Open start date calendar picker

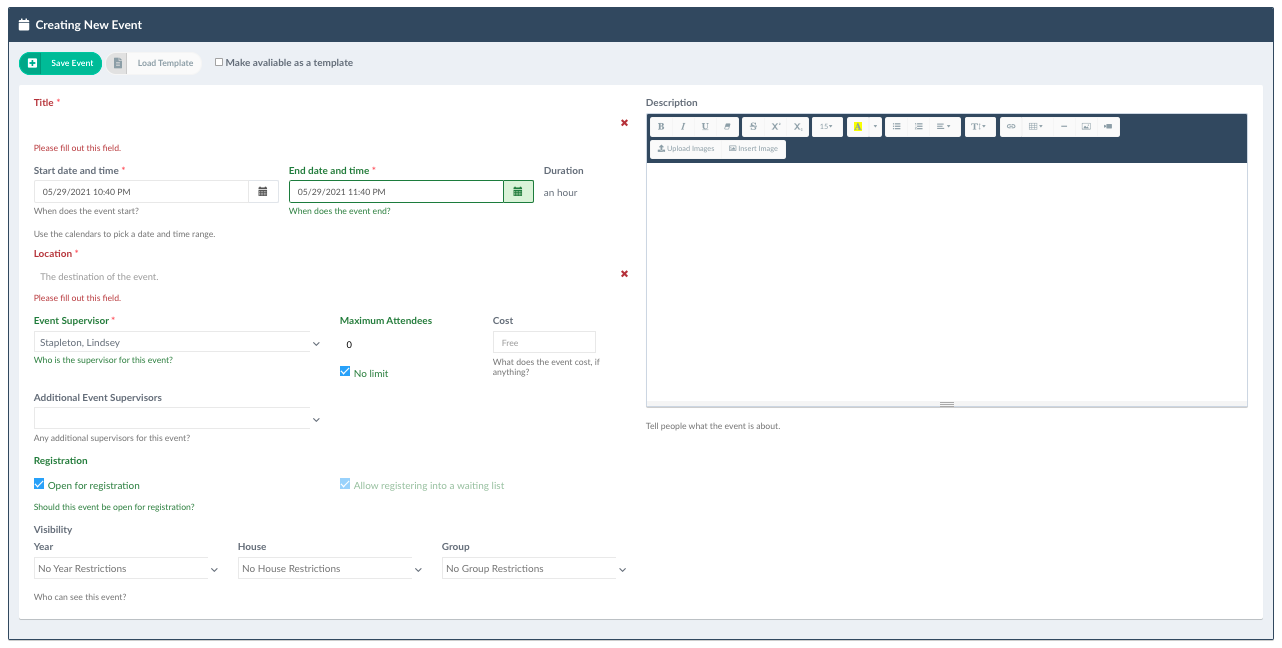(x=263, y=191)
